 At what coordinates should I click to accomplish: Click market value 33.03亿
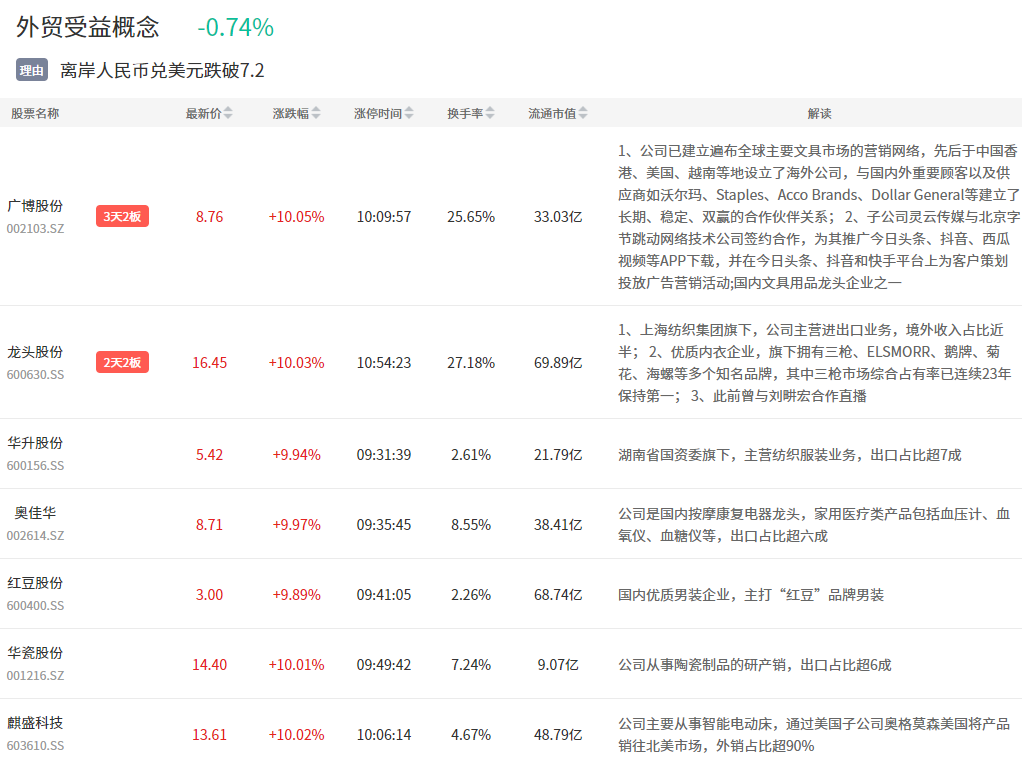pyautogui.click(x=558, y=217)
